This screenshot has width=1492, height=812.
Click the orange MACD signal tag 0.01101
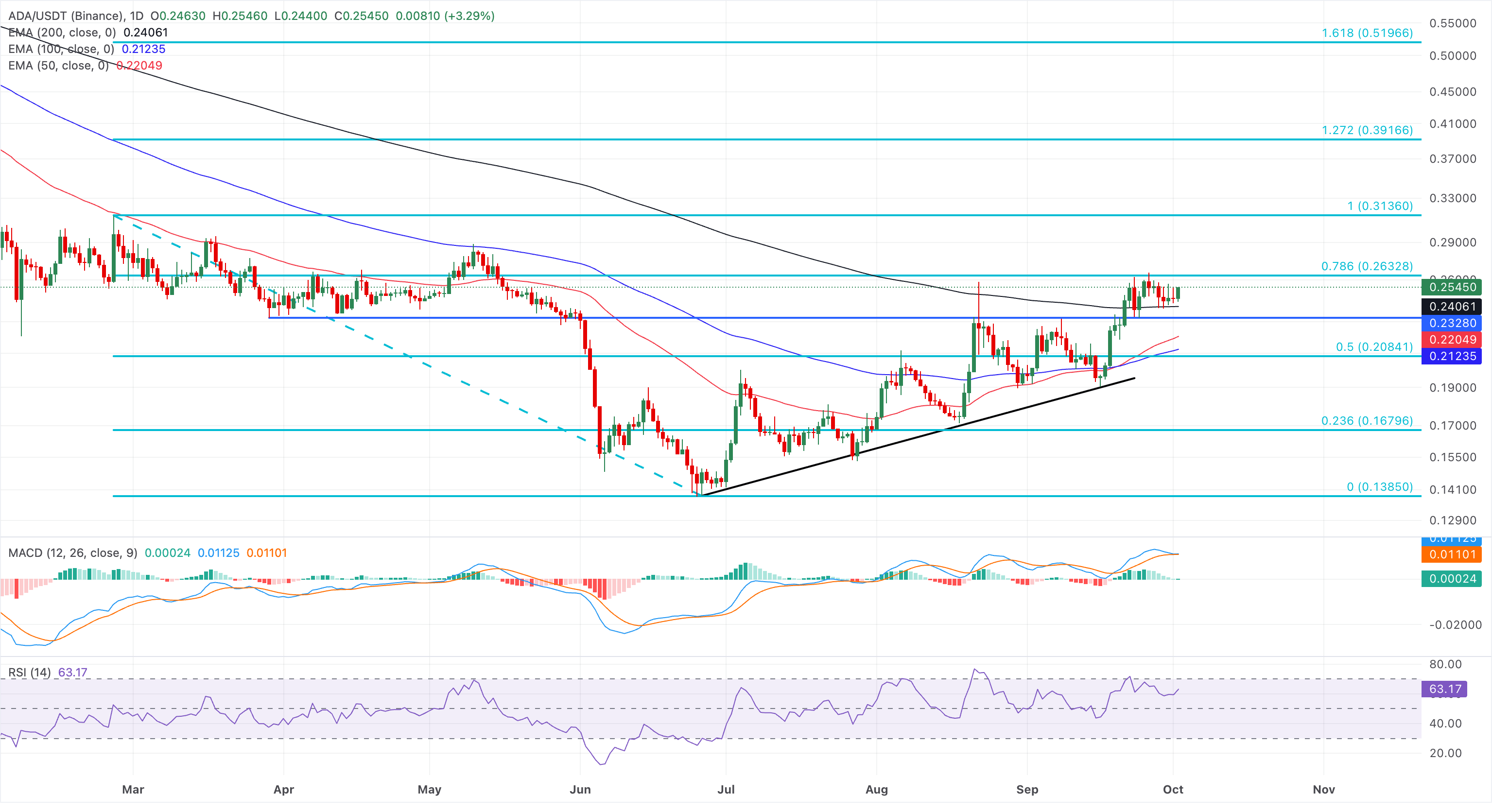click(1452, 554)
